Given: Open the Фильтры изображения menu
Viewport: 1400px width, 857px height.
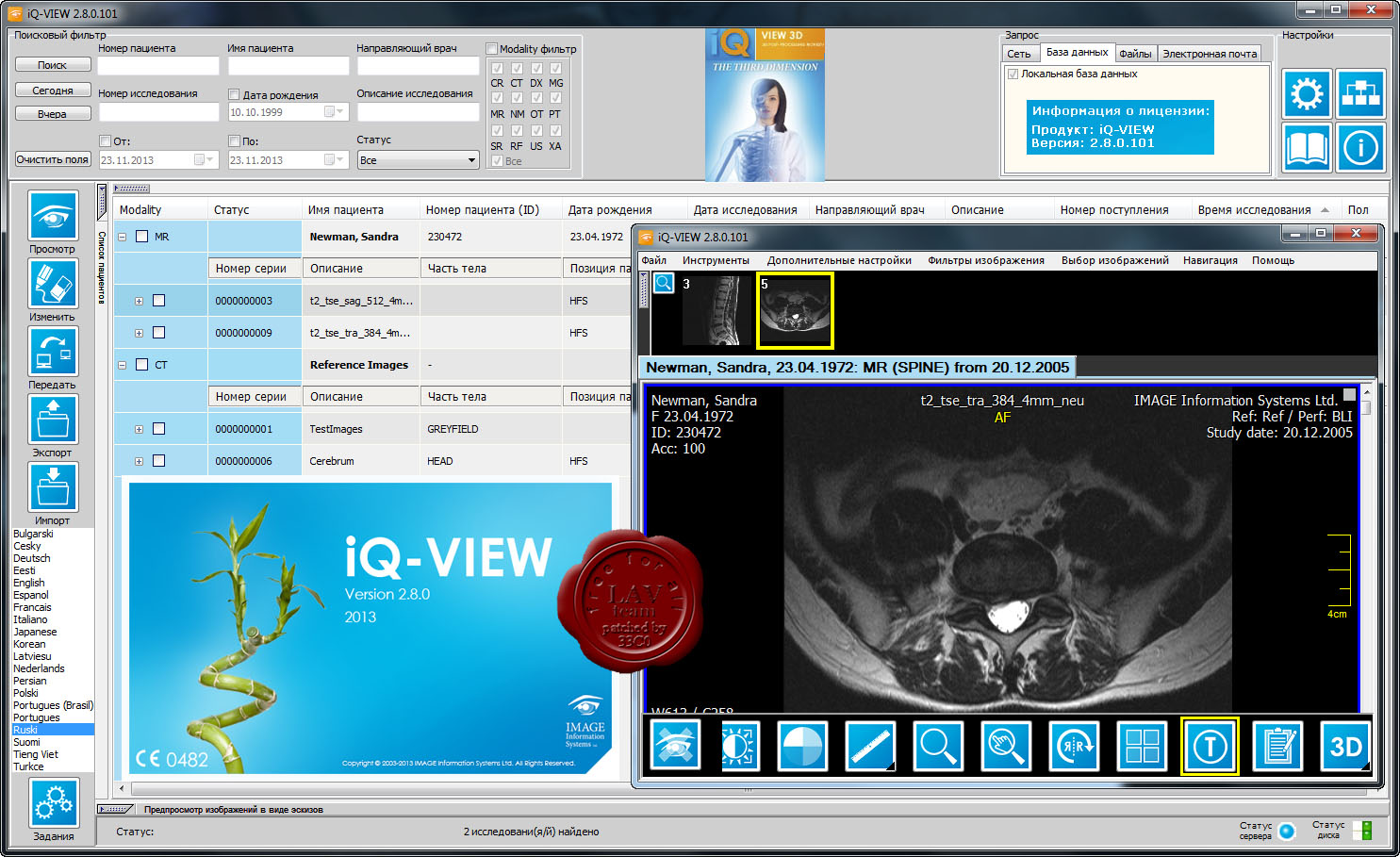Looking at the screenshot, I should point(985,260).
